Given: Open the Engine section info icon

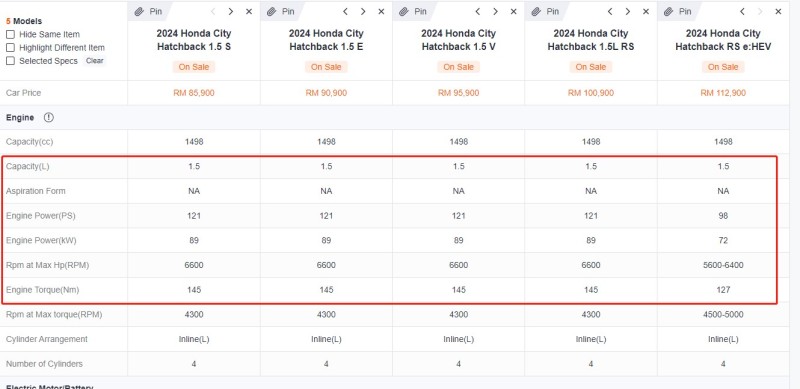Looking at the screenshot, I should coord(48,117).
